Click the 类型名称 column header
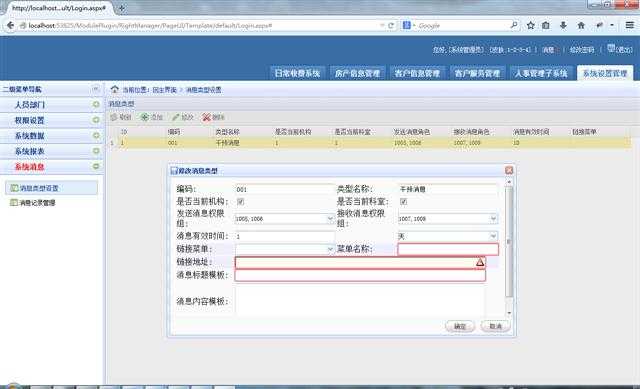This screenshot has height=389, width=640. point(227,132)
